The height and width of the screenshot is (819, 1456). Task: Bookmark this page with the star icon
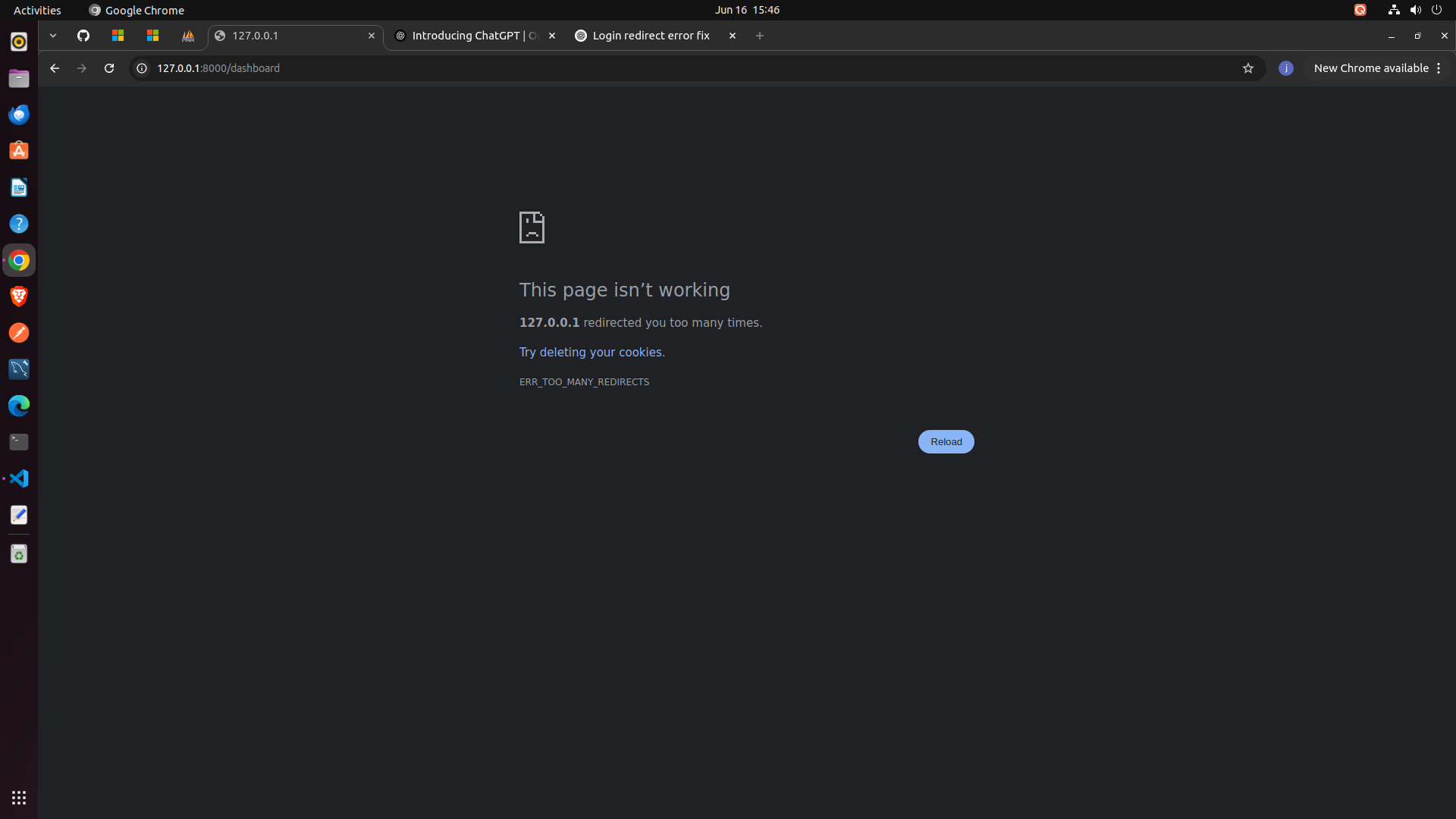coord(1248,68)
